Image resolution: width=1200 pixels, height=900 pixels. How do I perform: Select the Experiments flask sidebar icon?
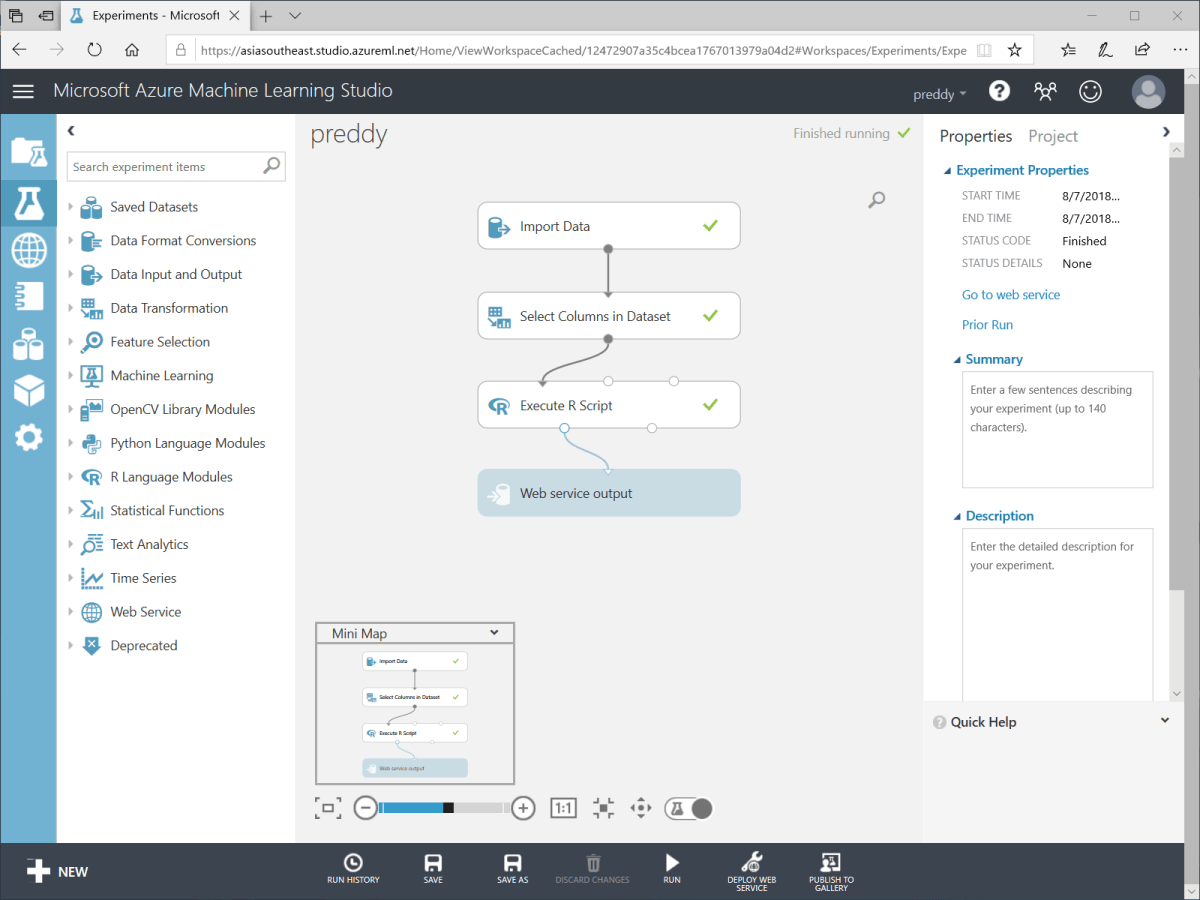point(28,203)
